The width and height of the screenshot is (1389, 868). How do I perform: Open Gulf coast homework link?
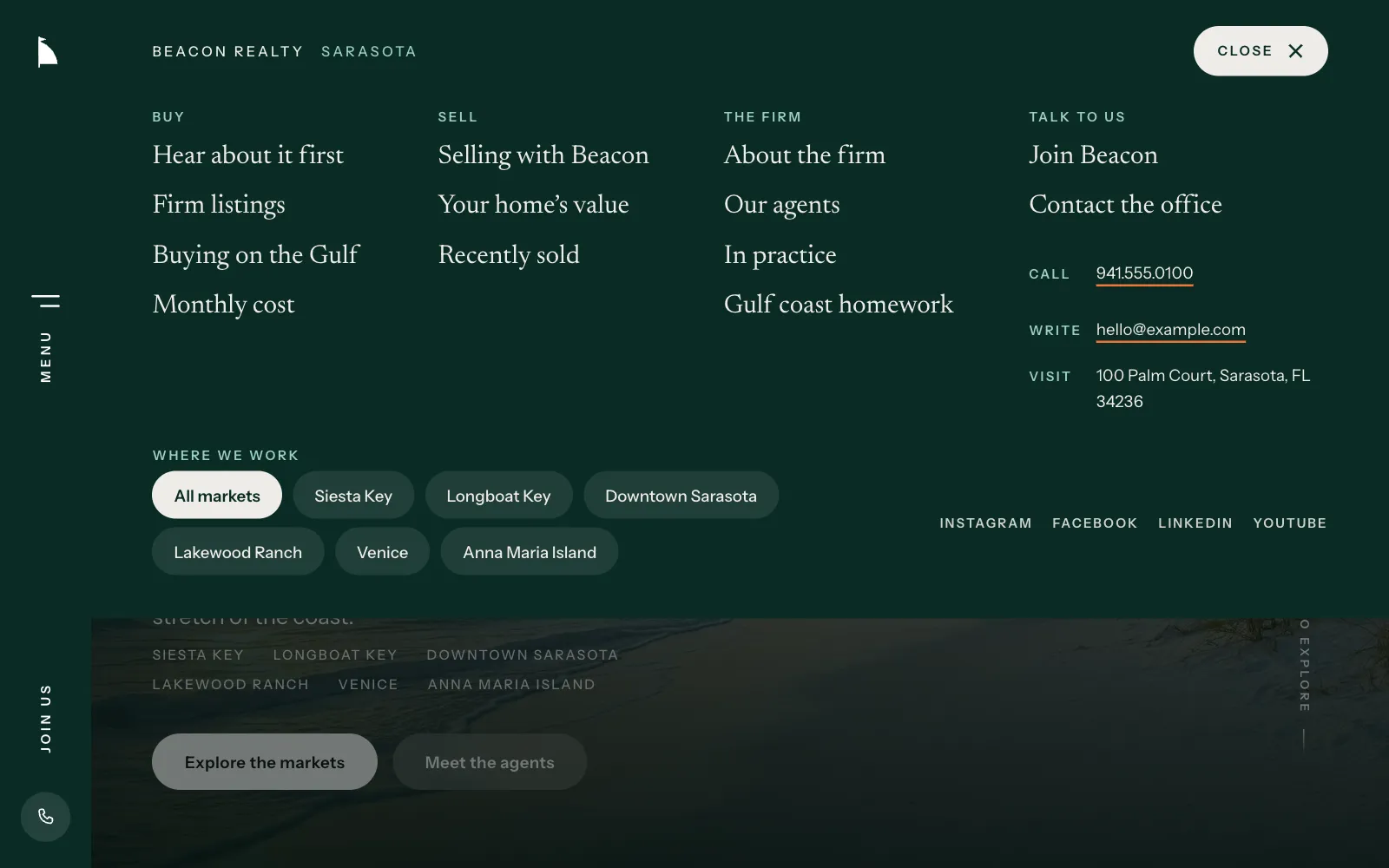click(x=839, y=305)
